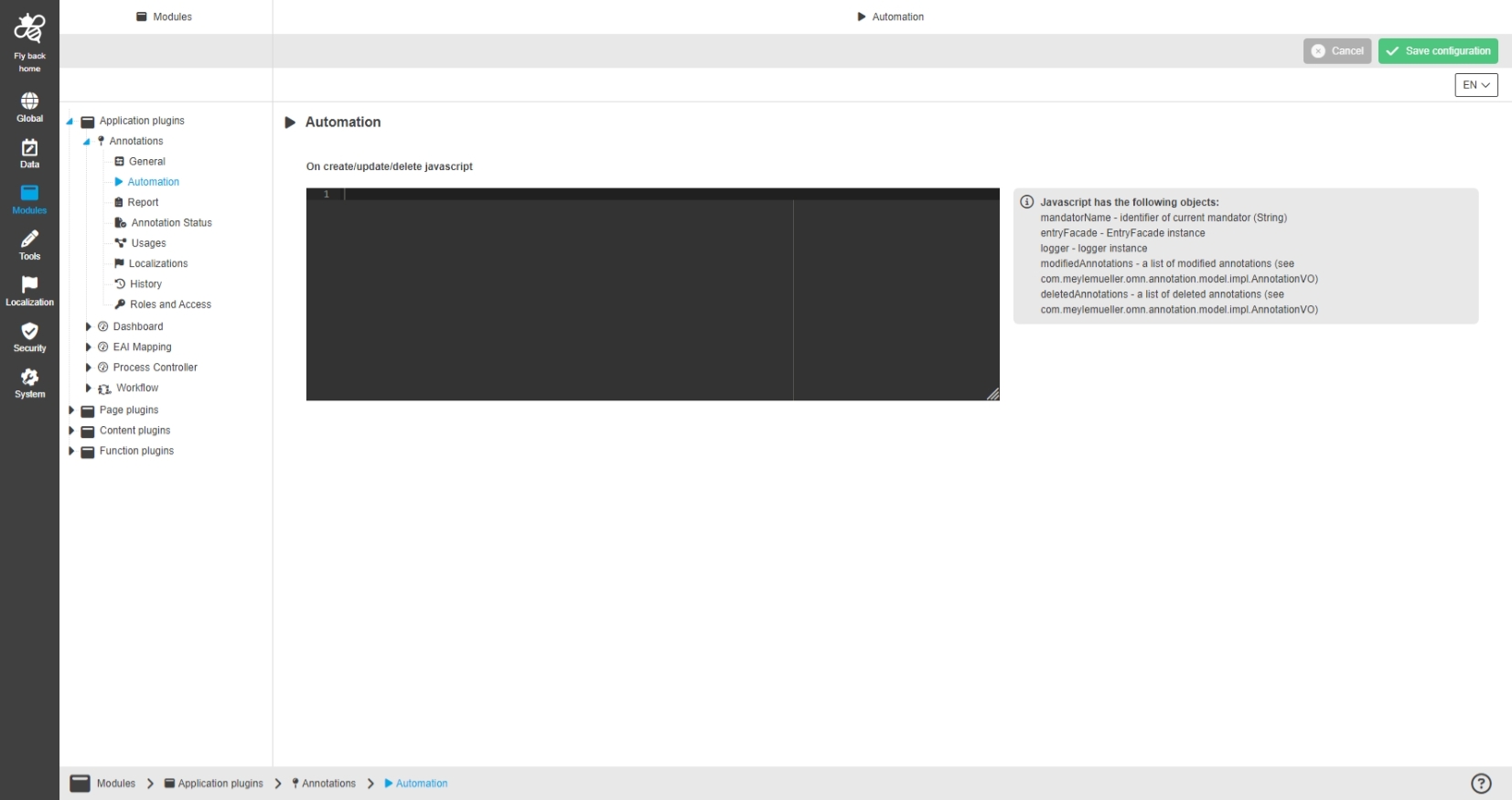Image resolution: width=1512 pixels, height=800 pixels.
Task: Select Automation in the tree
Action: [154, 182]
